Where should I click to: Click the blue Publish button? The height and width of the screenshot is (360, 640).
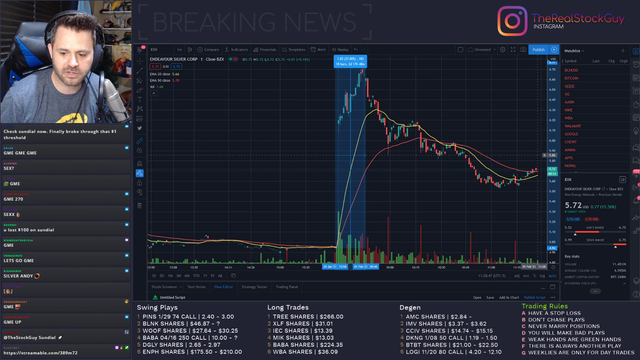click(x=539, y=50)
